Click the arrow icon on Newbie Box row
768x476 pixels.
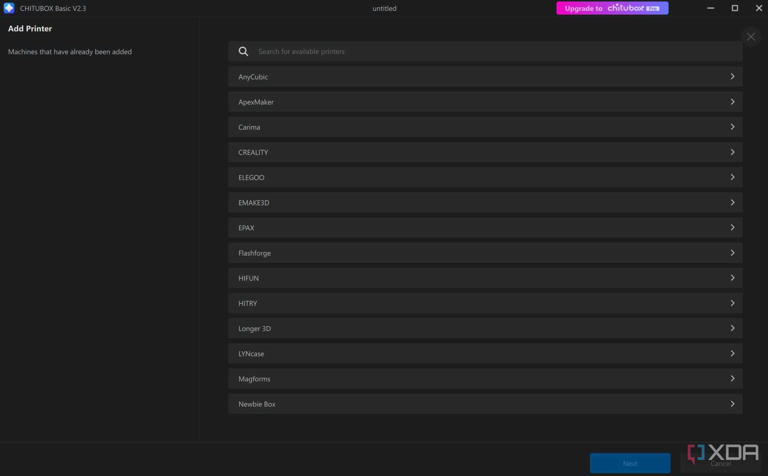point(732,404)
